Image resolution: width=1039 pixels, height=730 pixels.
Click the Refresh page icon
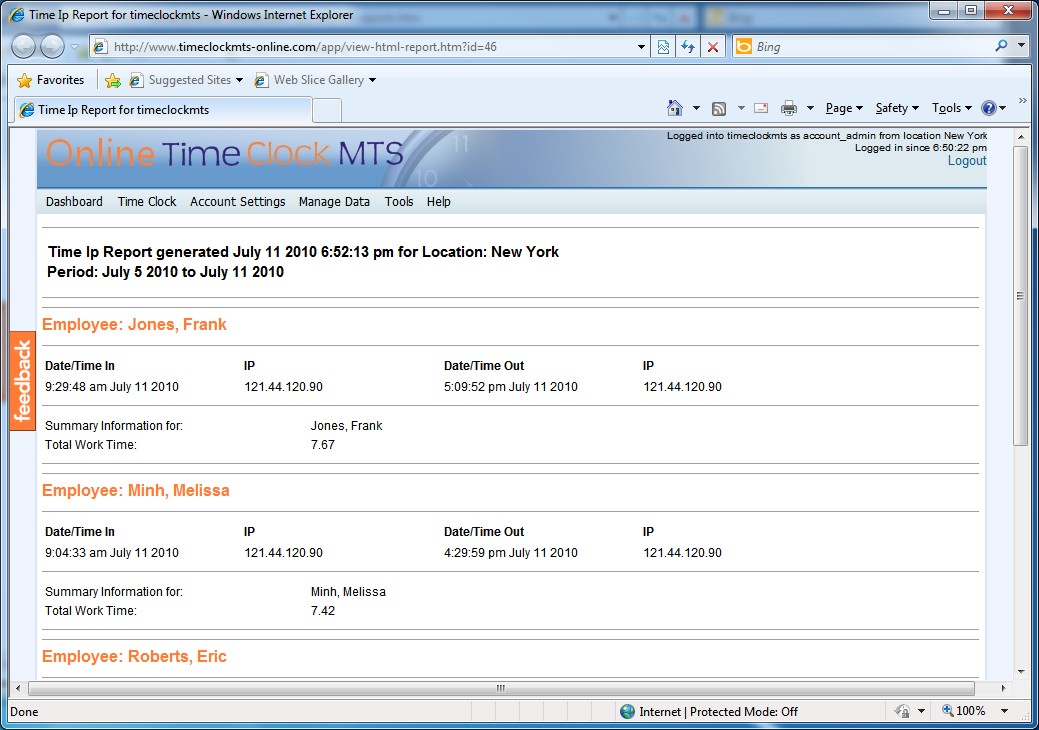pyautogui.click(x=688, y=46)
